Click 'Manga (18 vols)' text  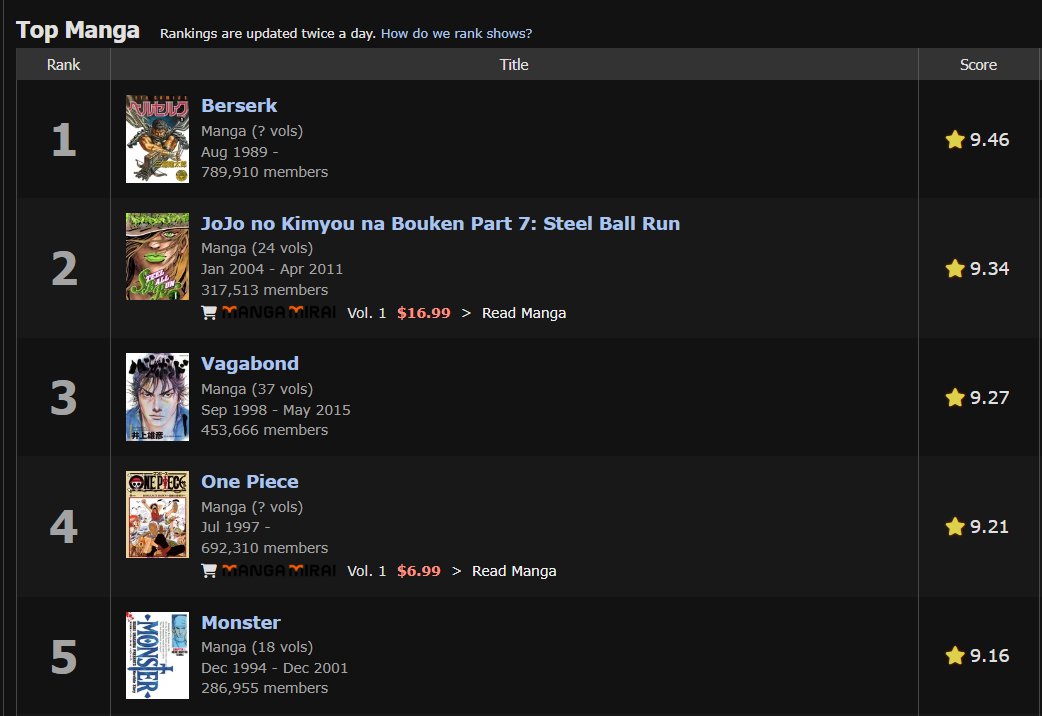click(x=257, y=648)
